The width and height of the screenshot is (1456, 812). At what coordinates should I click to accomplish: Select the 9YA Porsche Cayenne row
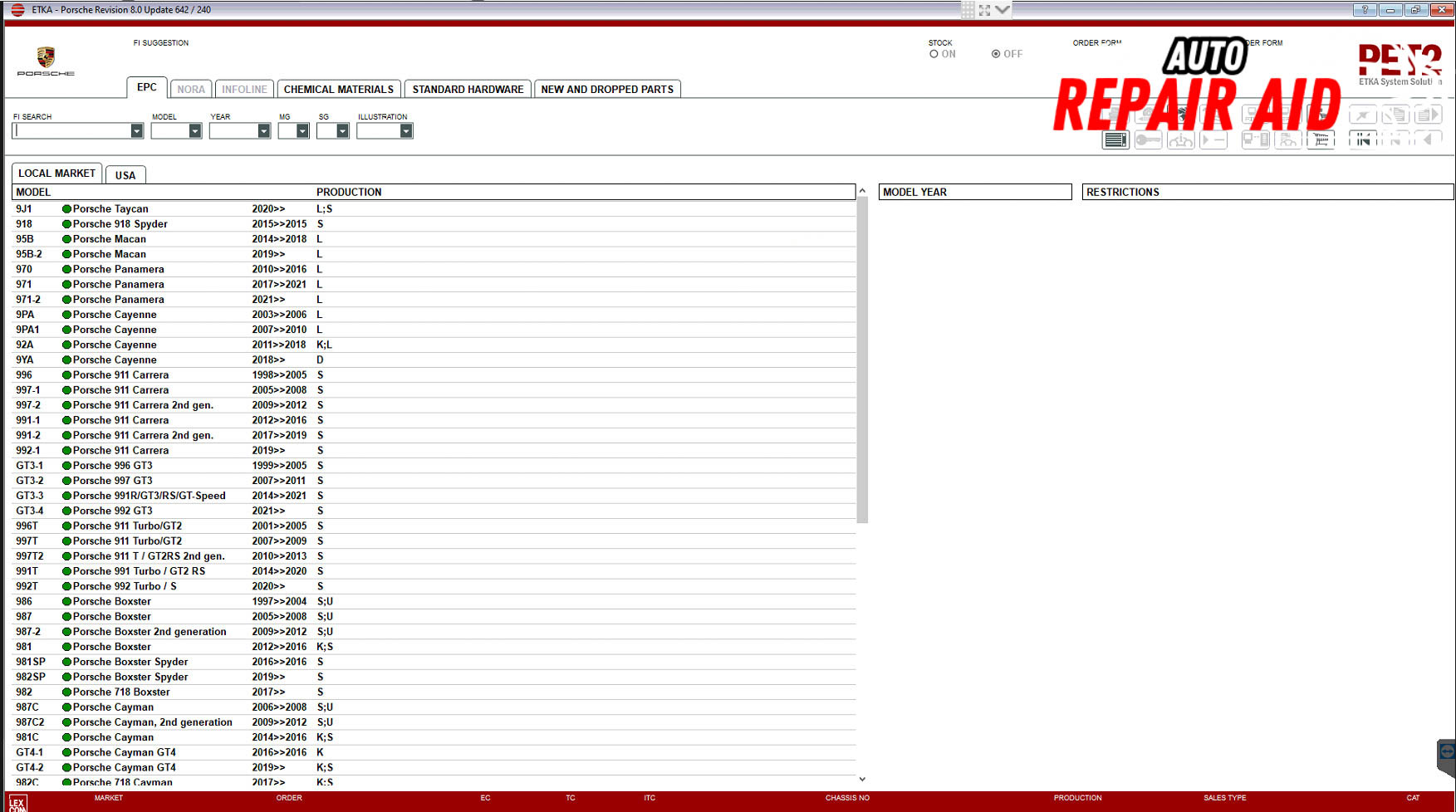[434, 360]
